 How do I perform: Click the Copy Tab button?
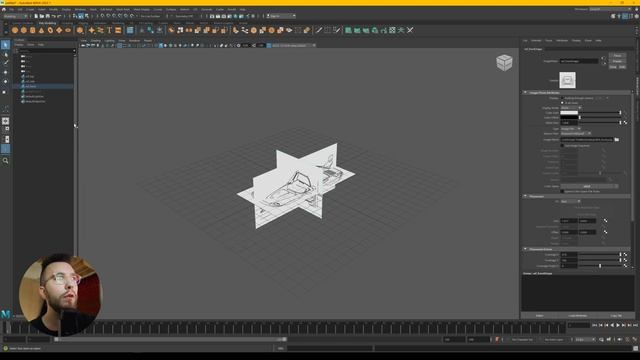point(616,316)
